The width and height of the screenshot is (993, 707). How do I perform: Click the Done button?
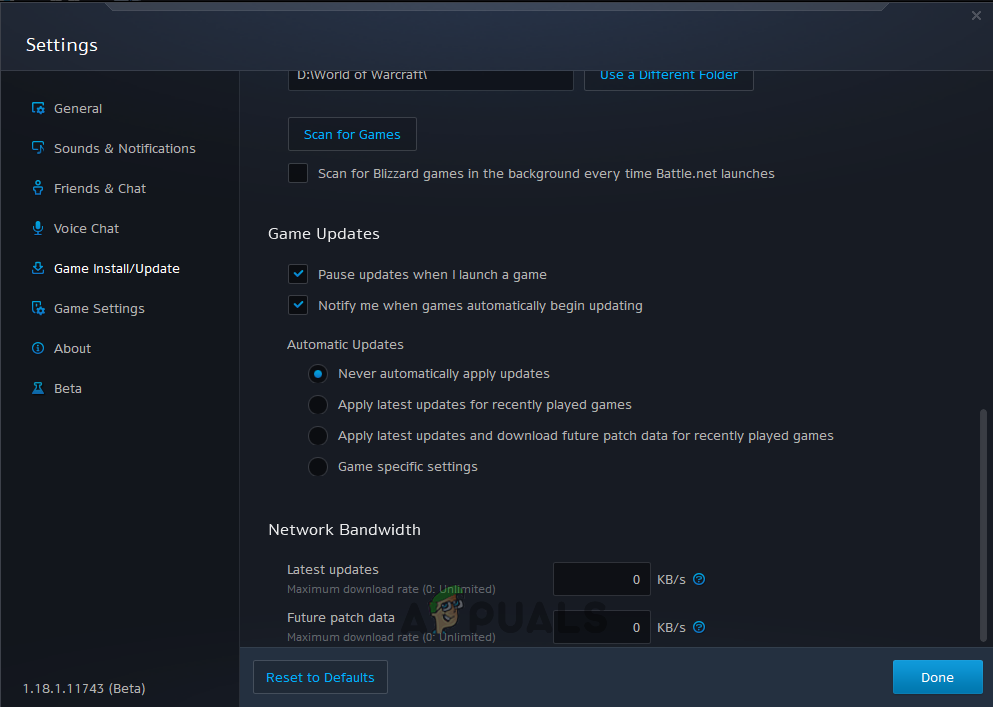coord(937,677)
